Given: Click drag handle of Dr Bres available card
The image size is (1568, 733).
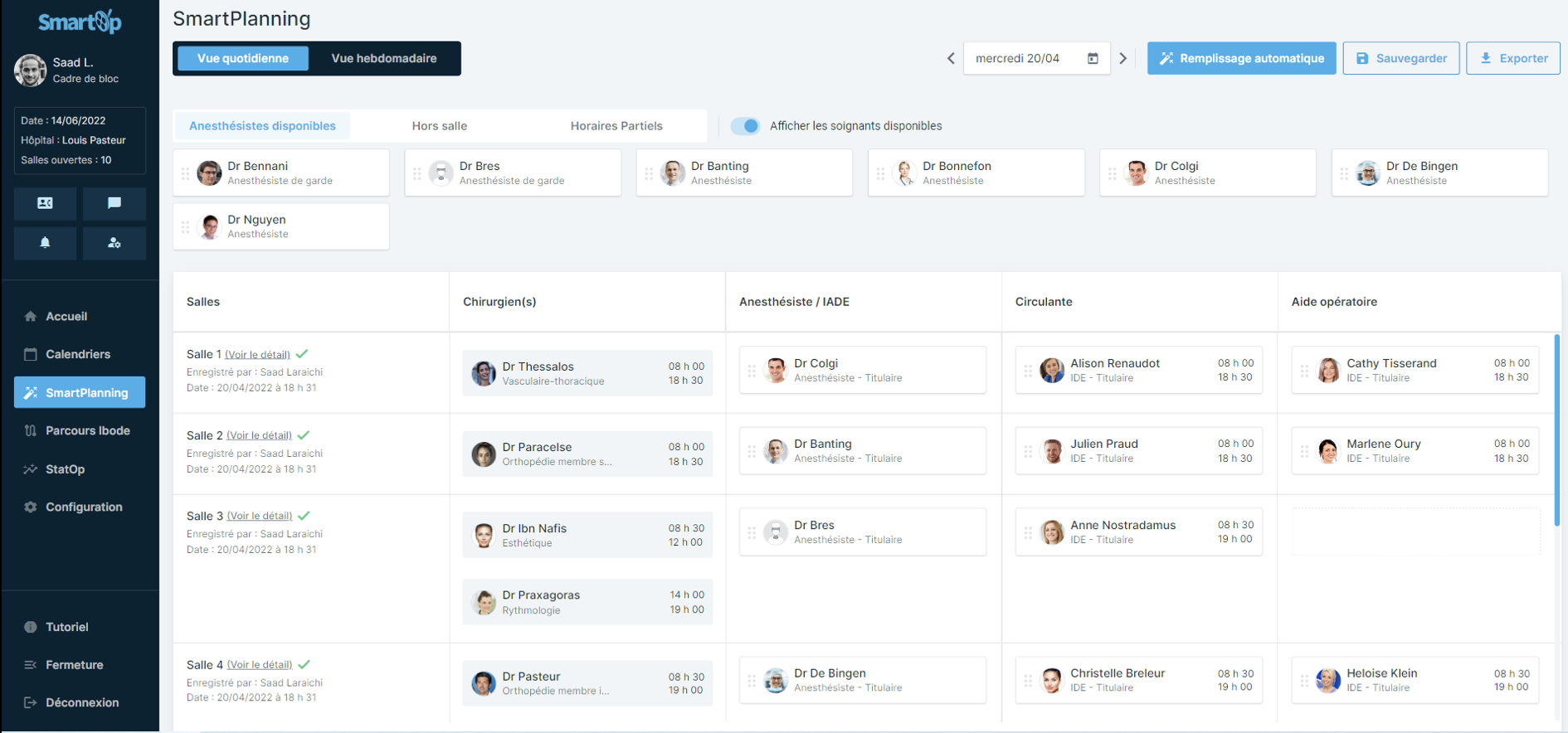Looking at the screenshot, I should tap(416, 173).
